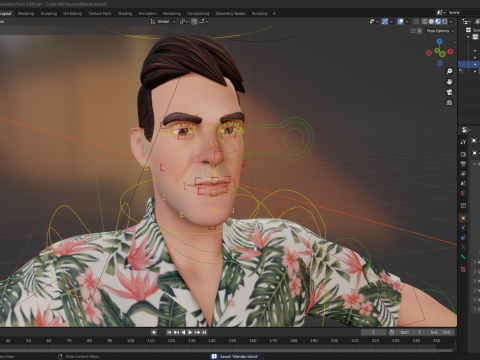Add a new workspace with plus button
The width and height of the screenshot is (480, 360).
tap(274, 14)
